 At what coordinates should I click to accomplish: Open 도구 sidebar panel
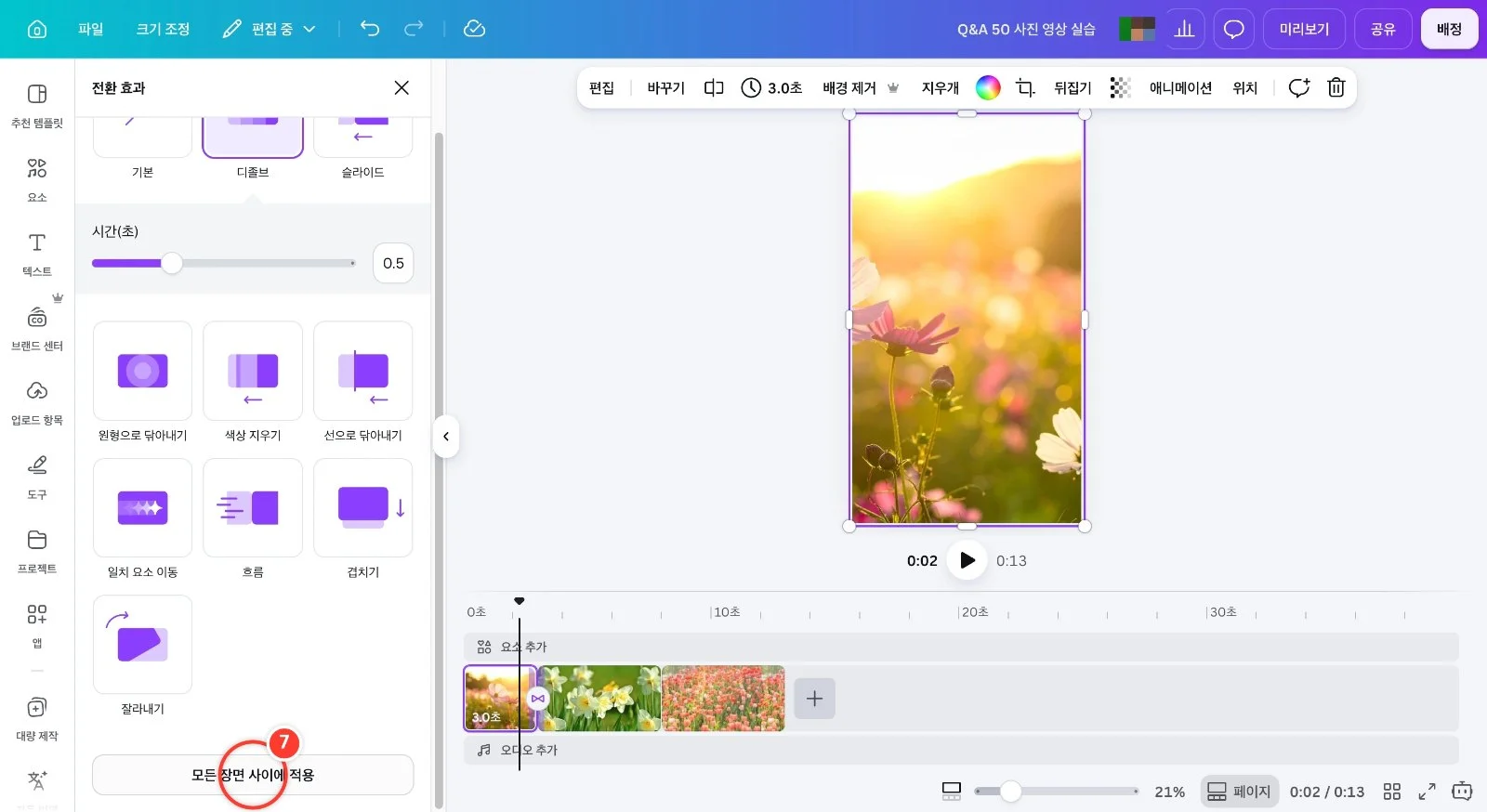(x=37, y=477)
